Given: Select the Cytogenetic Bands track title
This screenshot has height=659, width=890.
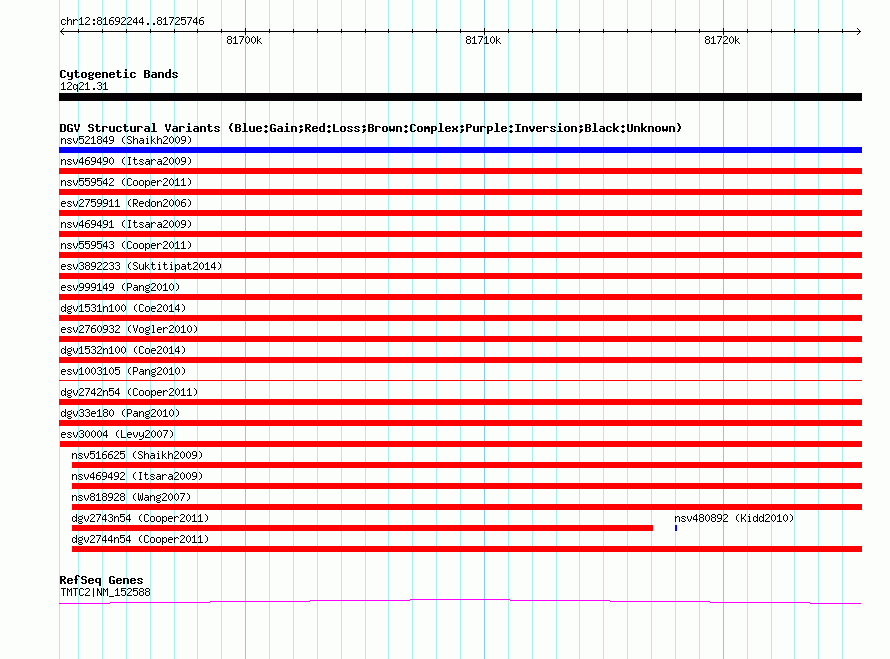Looking at the screenshot, I should [119, 74].
